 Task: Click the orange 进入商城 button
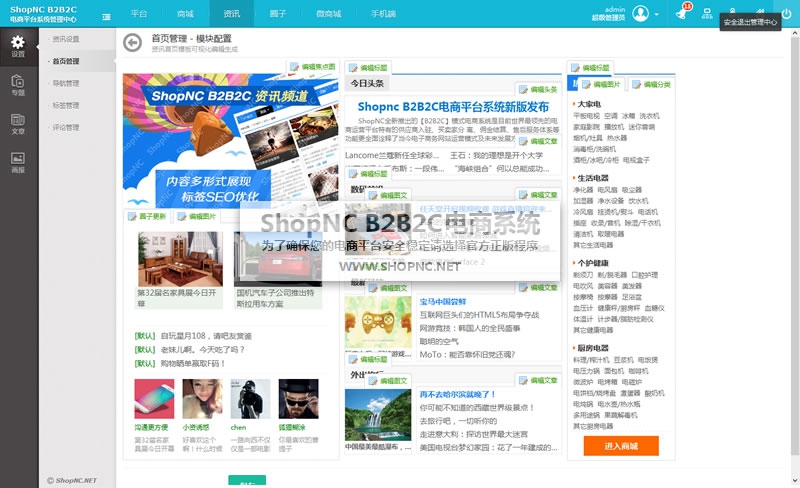point(621,446)
